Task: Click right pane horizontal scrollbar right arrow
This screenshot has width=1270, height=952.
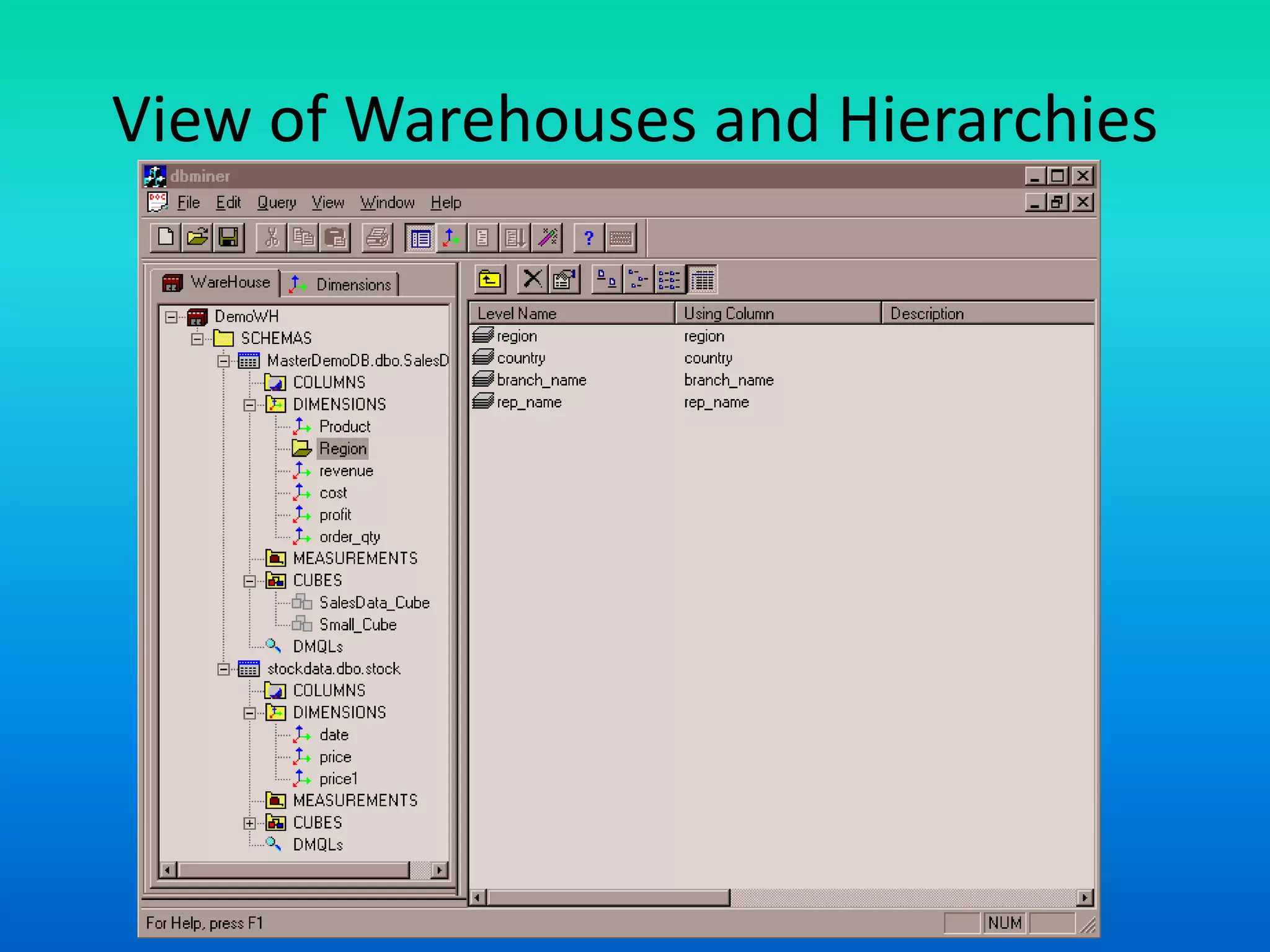Action: pyautogui.click(x=1085, y=898)
